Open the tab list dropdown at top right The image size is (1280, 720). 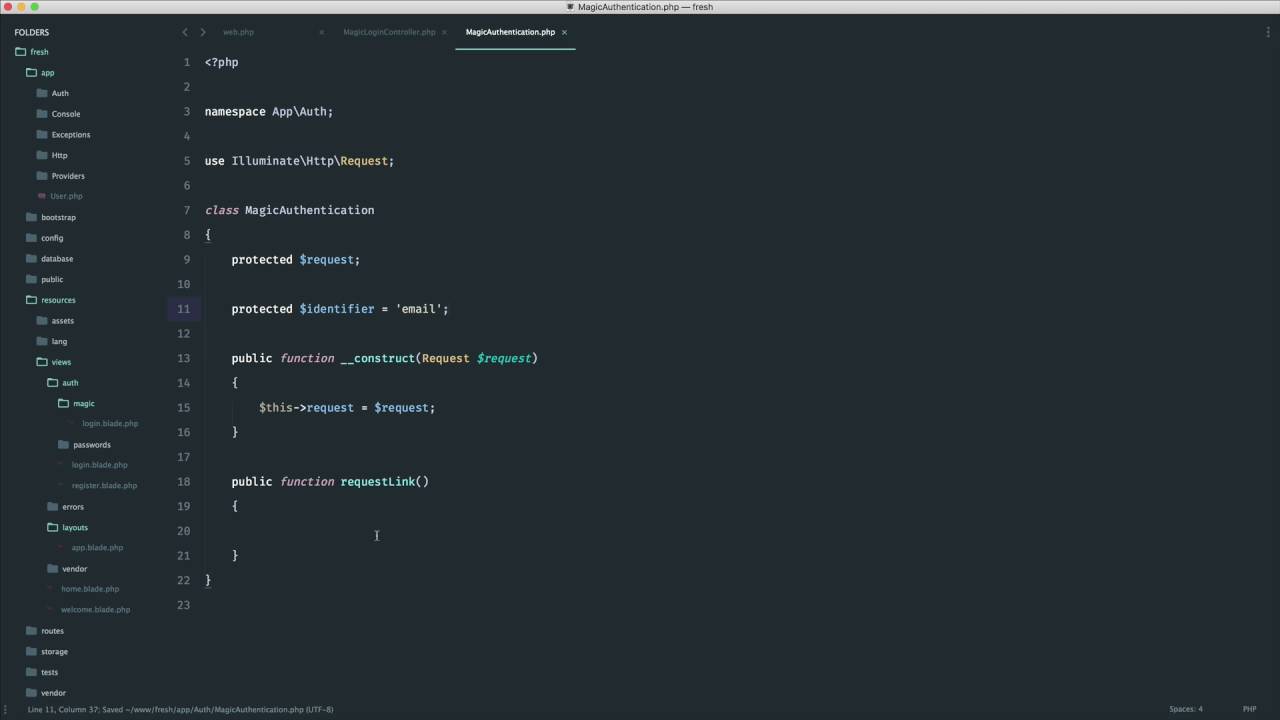[x=1268, y=32]
